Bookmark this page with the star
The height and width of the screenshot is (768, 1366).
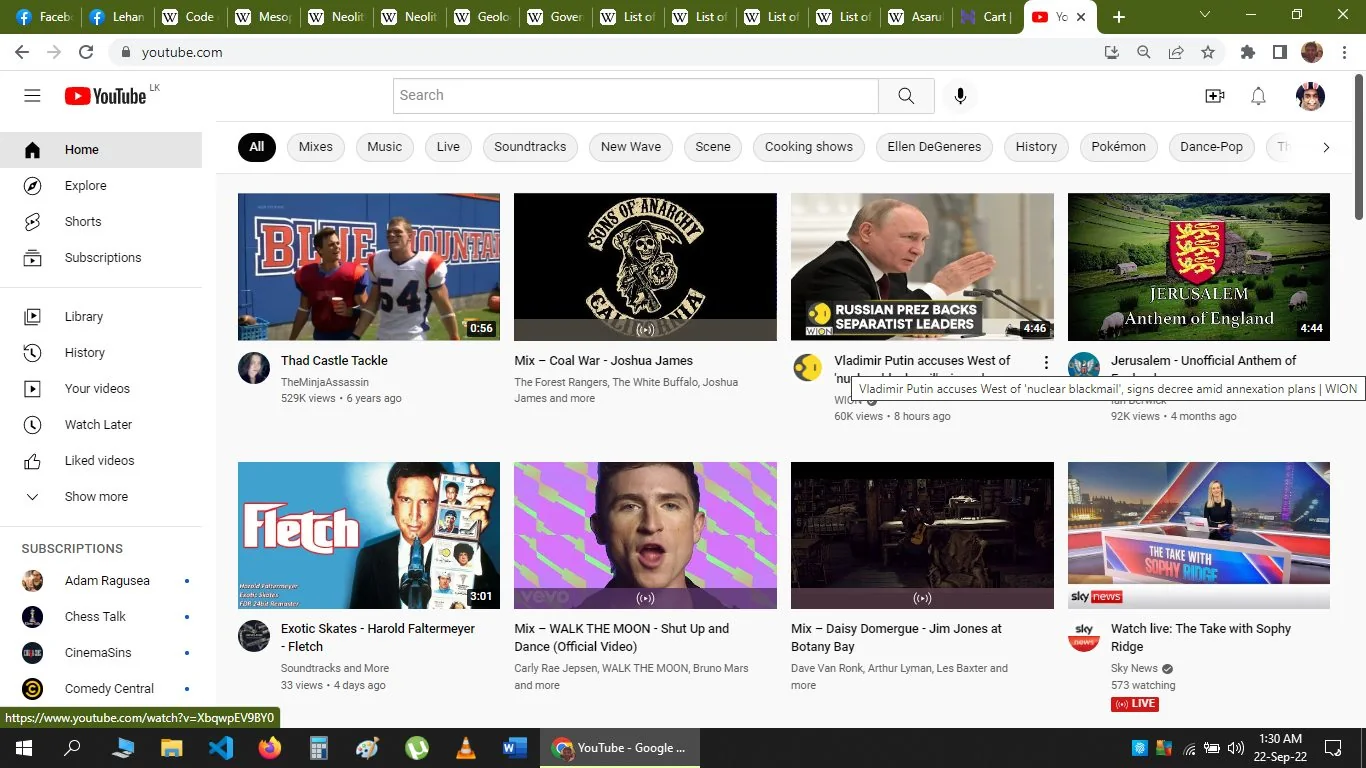(x=1208, y=52)
